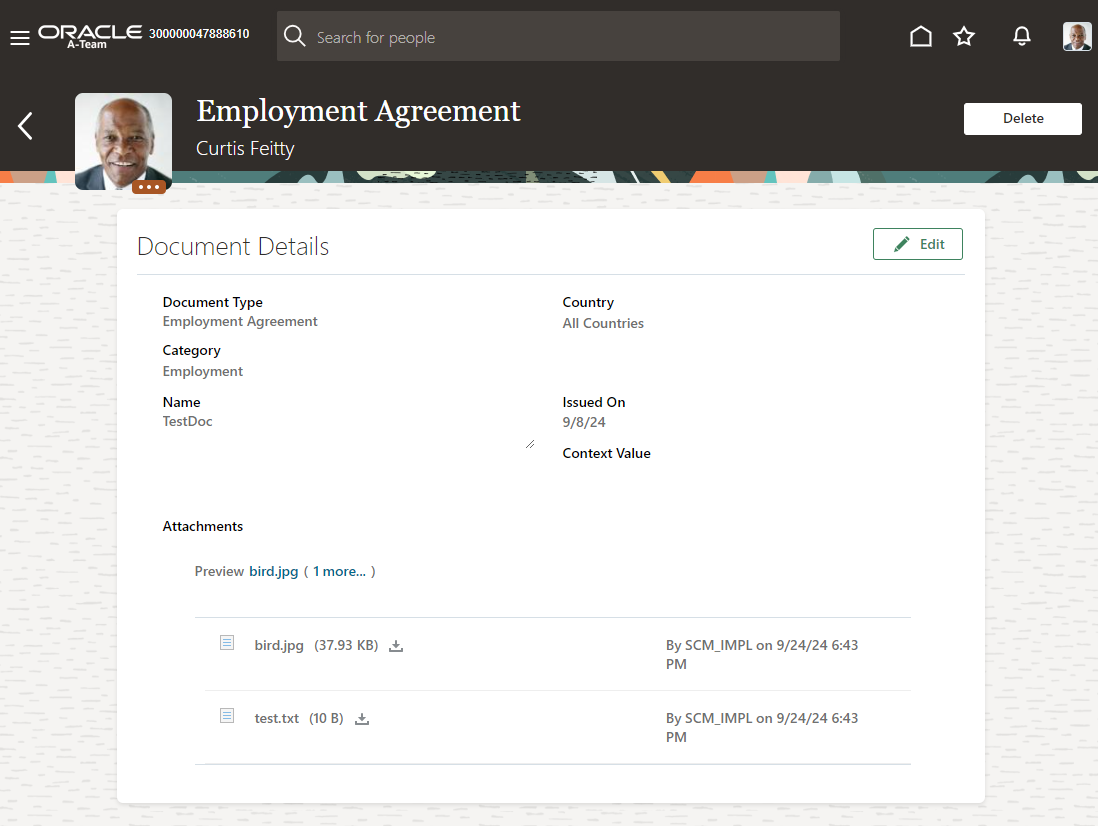
Task: Open the Favorites star icon
Action: 963,37
